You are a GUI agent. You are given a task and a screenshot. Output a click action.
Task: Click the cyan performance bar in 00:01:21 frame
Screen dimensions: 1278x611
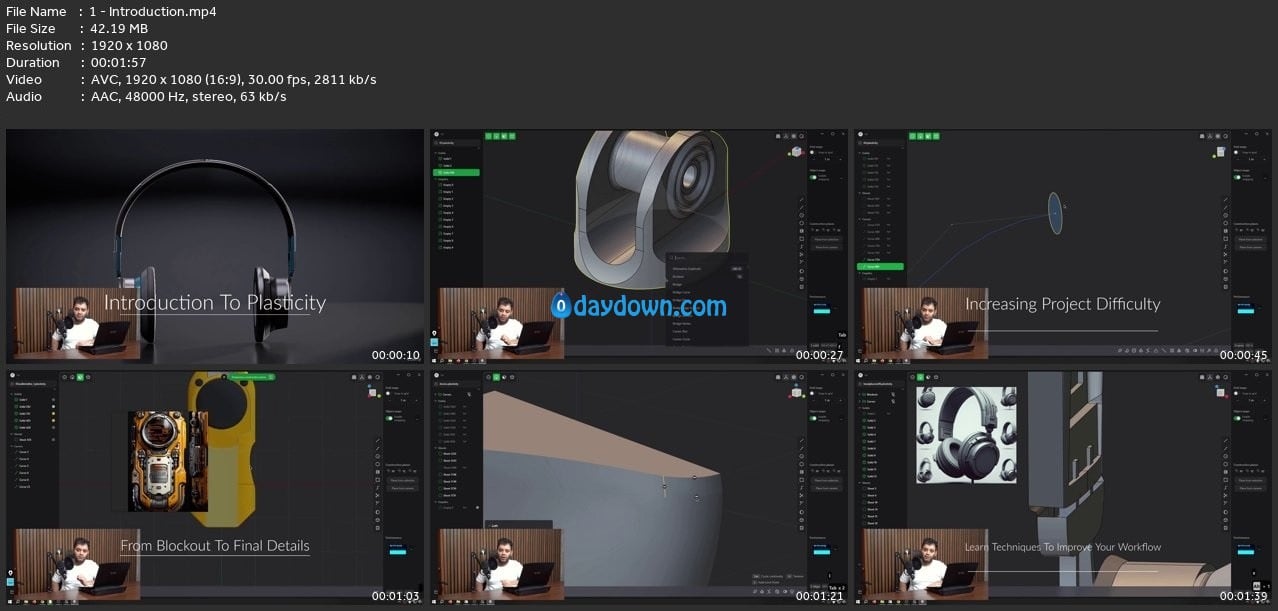coord(821,552)
